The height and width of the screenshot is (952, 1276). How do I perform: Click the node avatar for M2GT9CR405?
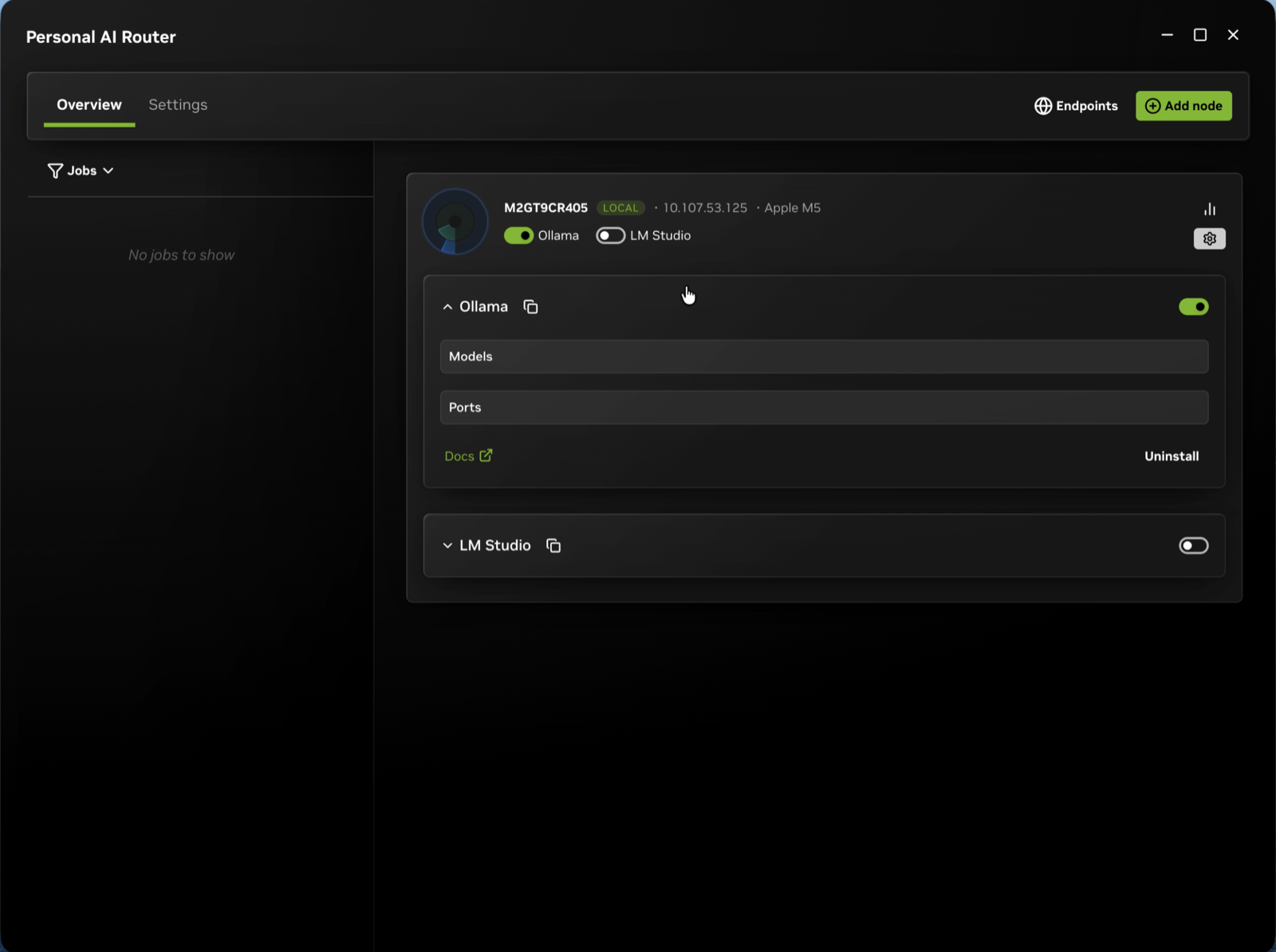click(455, 222)
